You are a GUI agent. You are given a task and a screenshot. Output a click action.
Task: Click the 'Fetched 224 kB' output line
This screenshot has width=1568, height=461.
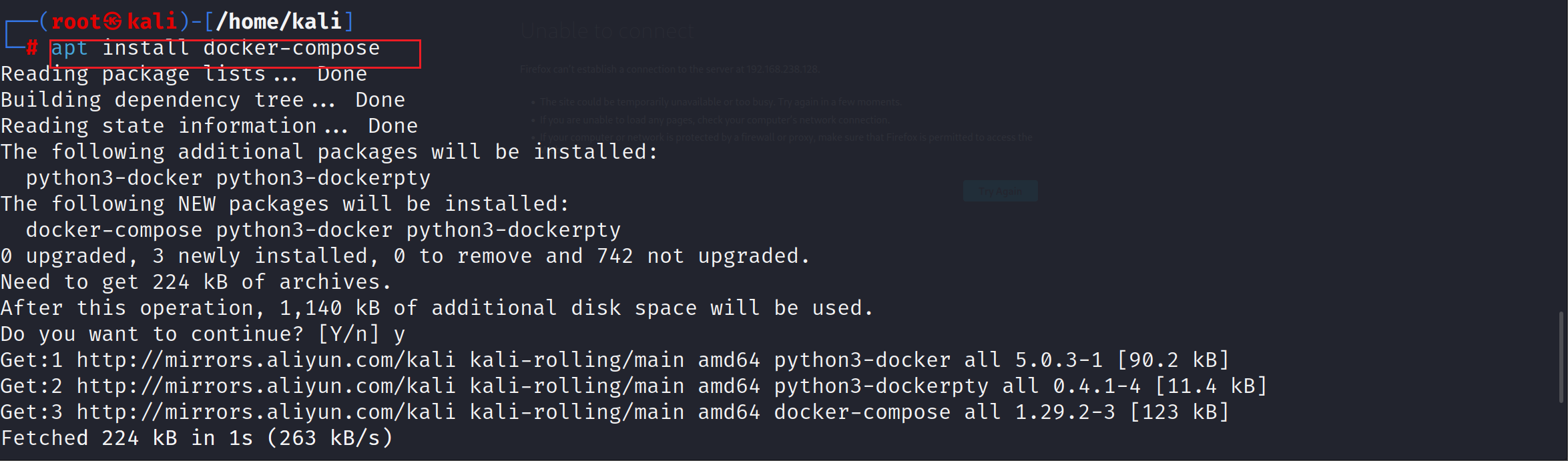(x=197, y=438)
